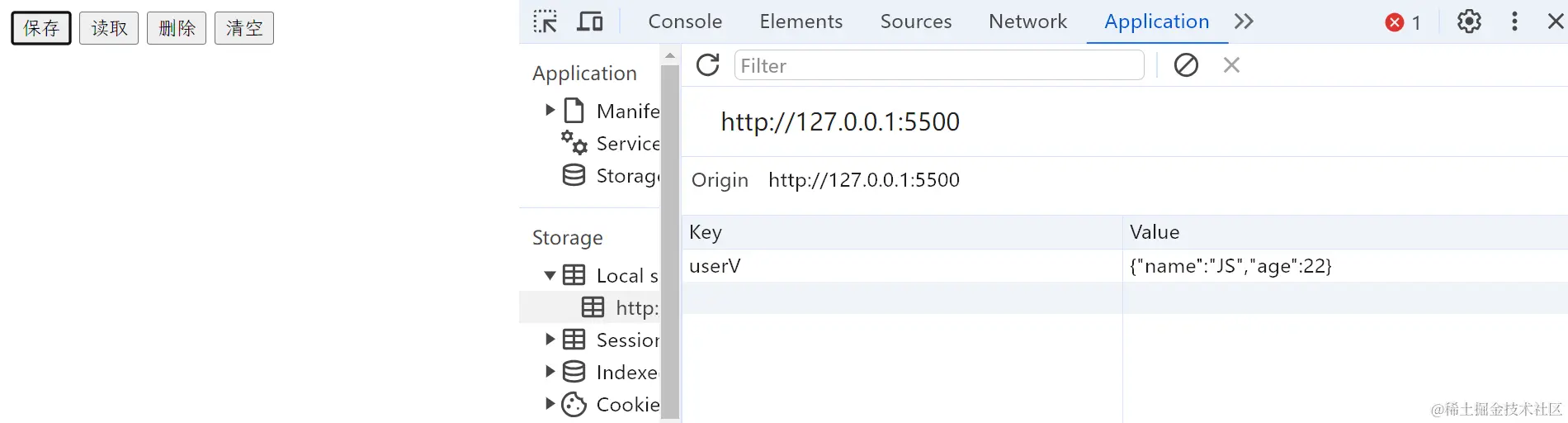Click the delete selected X icon
Image resolution: width=1568 pixels, height=423 pixels.
tap(1231, 64)
